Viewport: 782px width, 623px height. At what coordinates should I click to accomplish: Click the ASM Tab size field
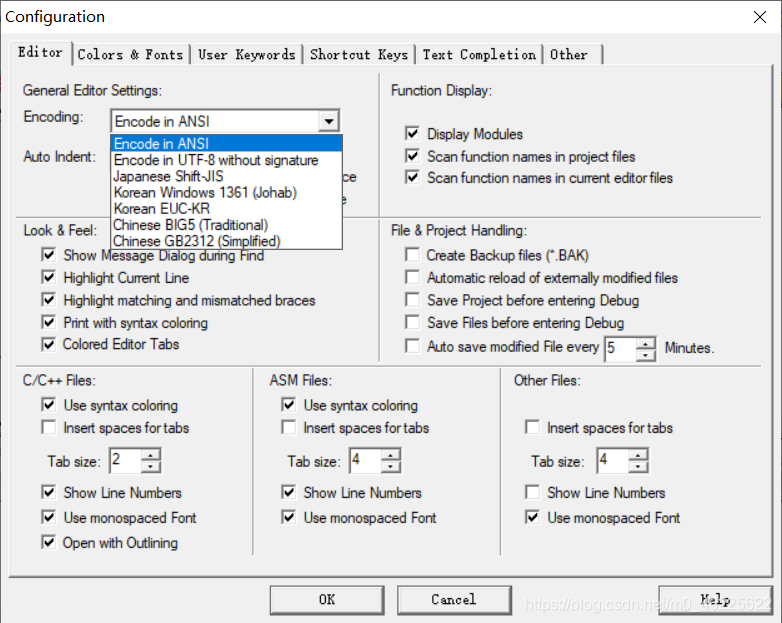coord(366,460)
